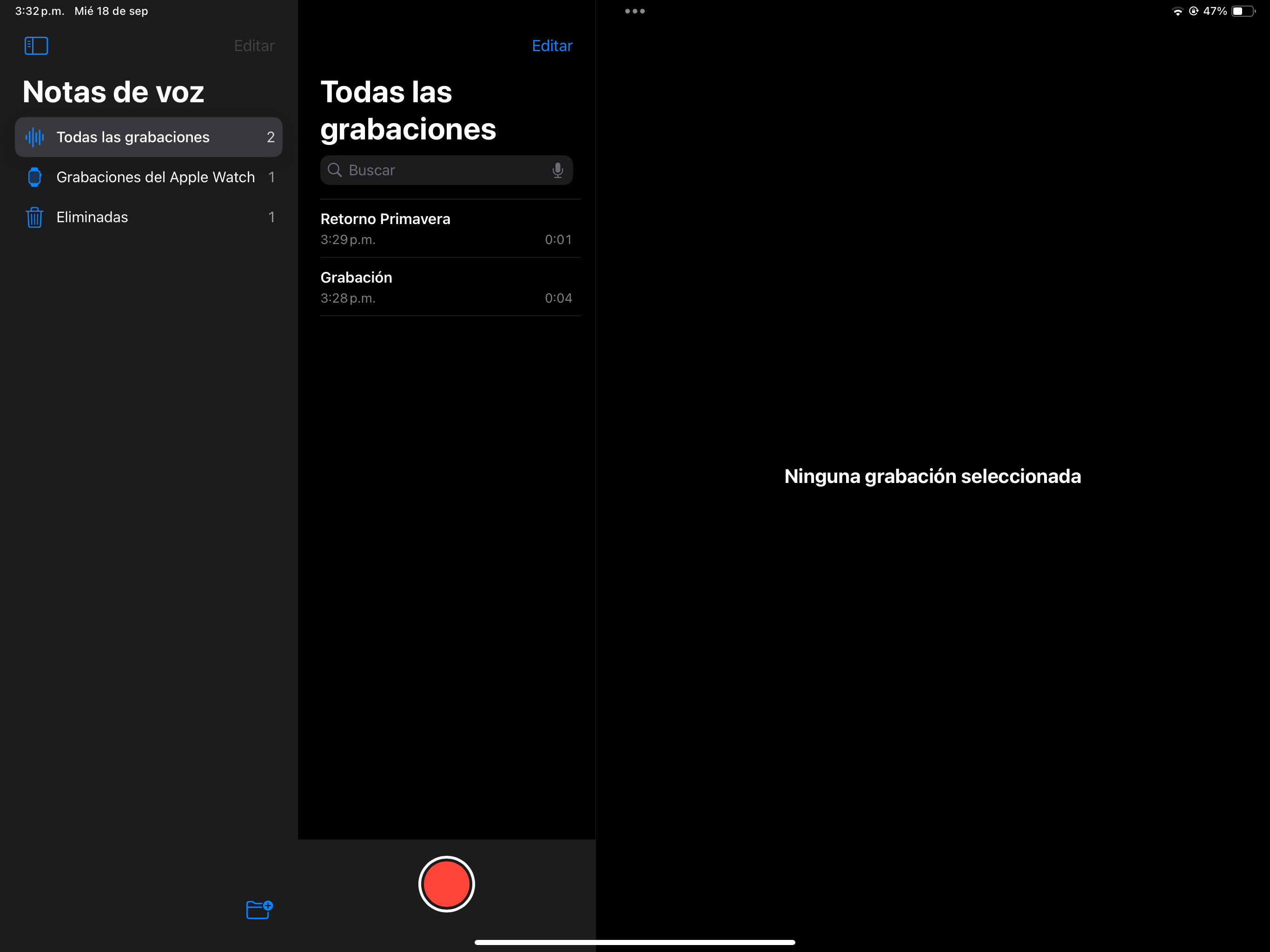
Task: Tap the Apple Watch icon
Action: (x=34, y=178)
